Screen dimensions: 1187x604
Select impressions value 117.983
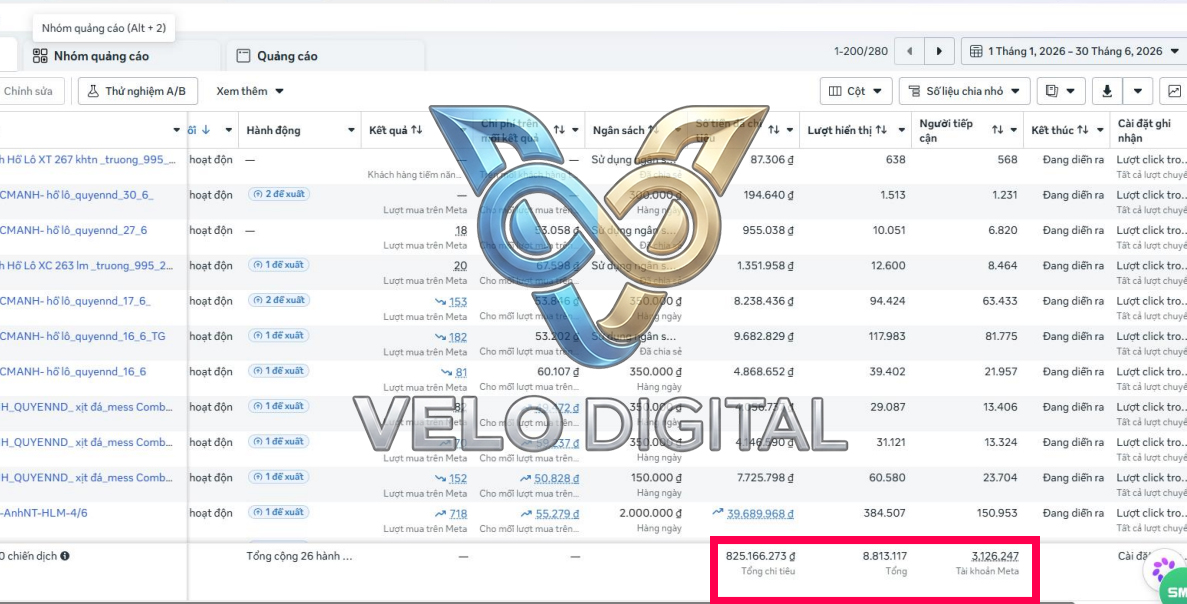(885, 336)
